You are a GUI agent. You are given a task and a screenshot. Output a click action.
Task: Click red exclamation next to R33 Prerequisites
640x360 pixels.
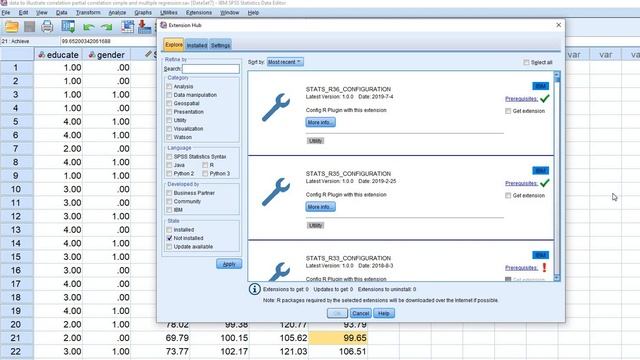544,268
